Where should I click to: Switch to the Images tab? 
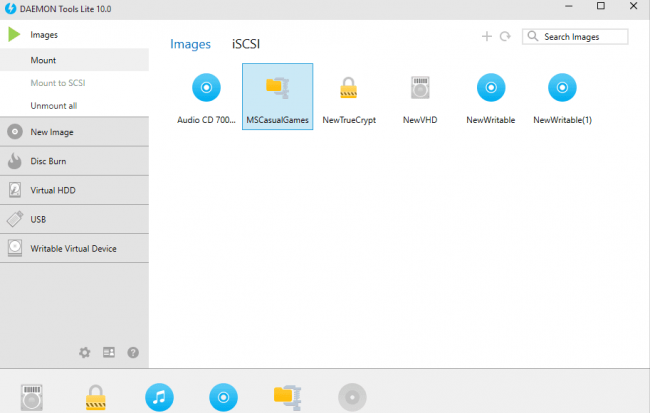190,44
